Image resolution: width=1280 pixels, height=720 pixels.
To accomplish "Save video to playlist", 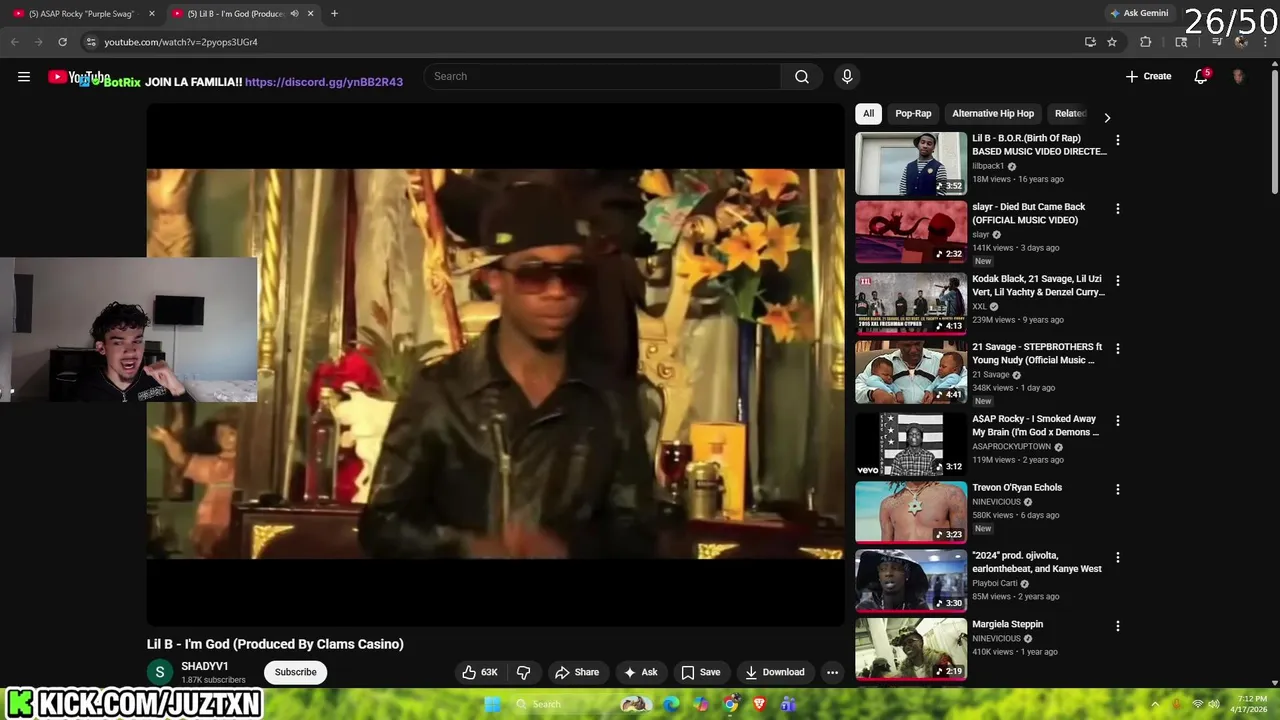I will click(701, 672).
